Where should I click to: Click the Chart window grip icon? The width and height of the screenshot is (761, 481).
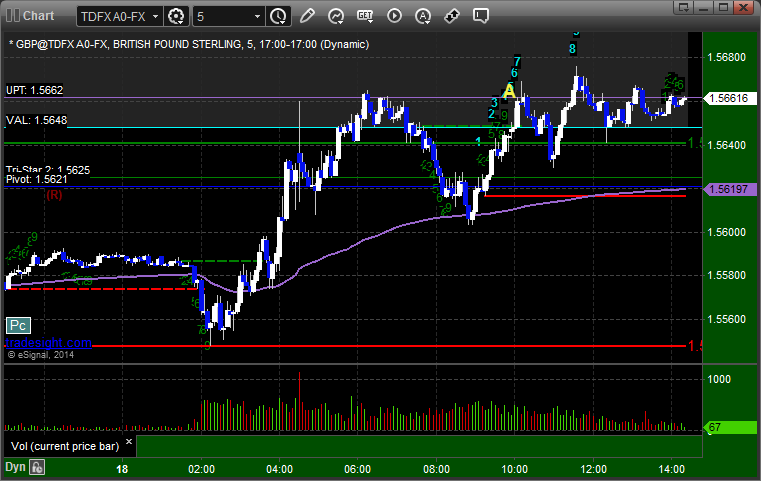[13, 16]
